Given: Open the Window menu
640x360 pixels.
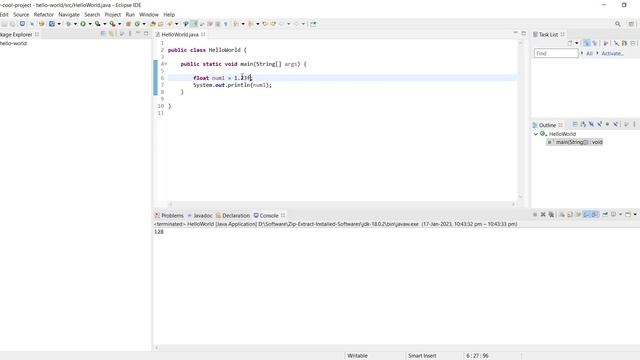Looking at the screenshot, I should [x=149, y=15].
